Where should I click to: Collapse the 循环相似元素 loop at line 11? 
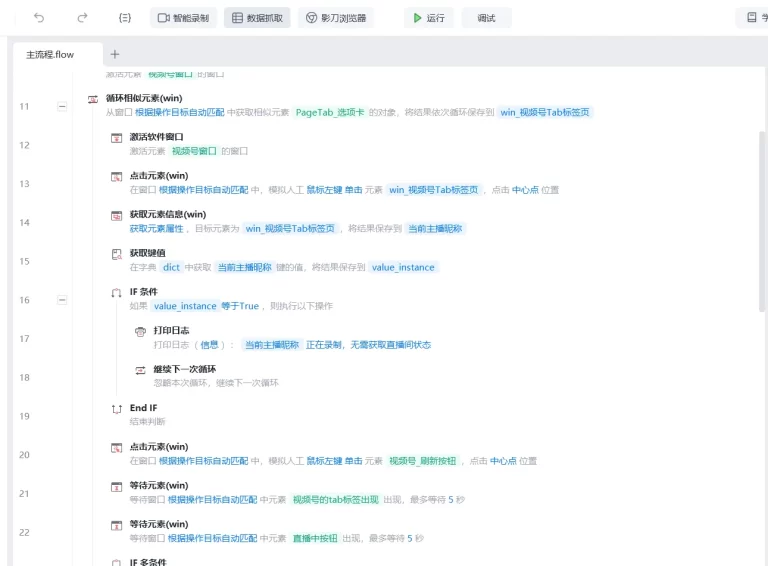62,105
